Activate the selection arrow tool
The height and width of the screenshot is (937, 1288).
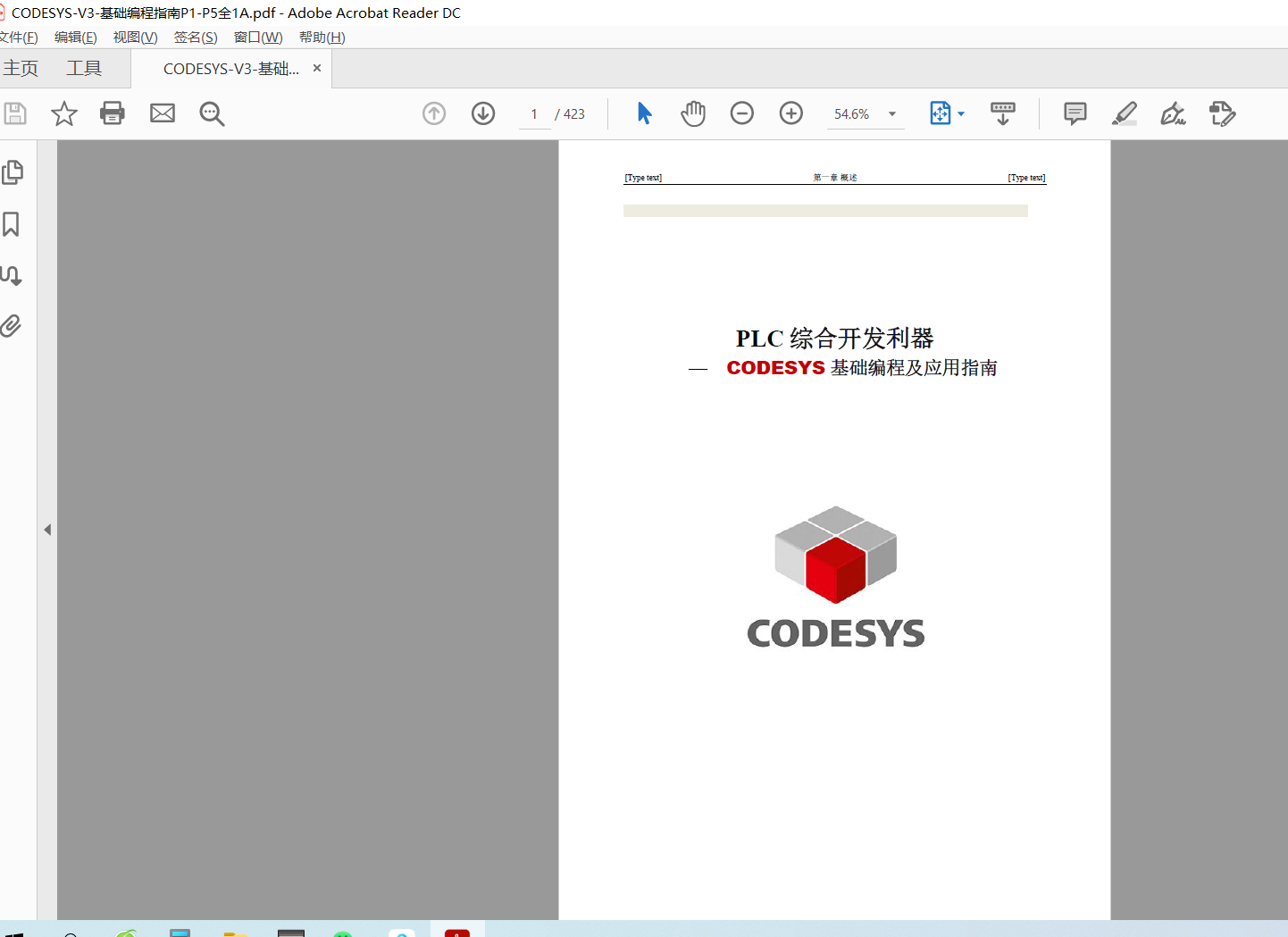pyautogui.click(x=644, y=113)
